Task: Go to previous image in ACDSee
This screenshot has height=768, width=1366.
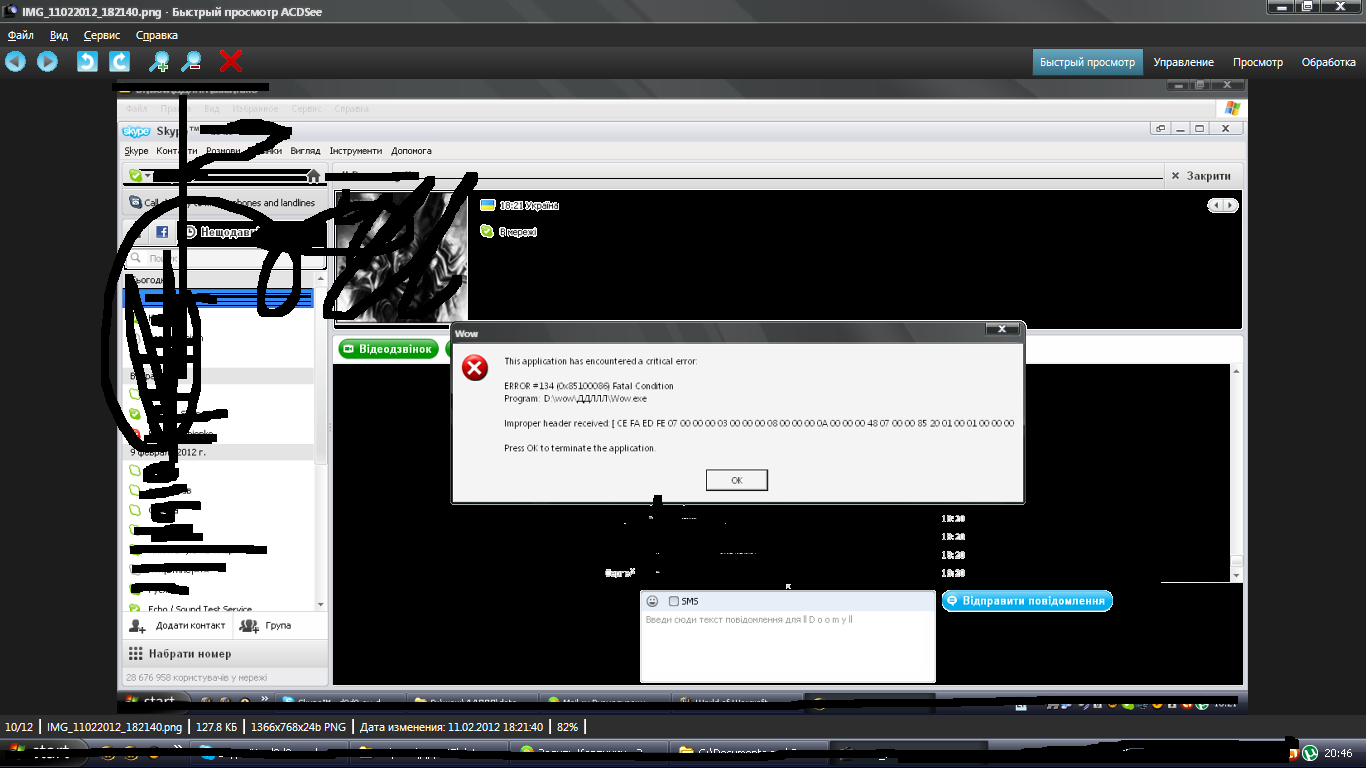Action: tap(15, 62)
